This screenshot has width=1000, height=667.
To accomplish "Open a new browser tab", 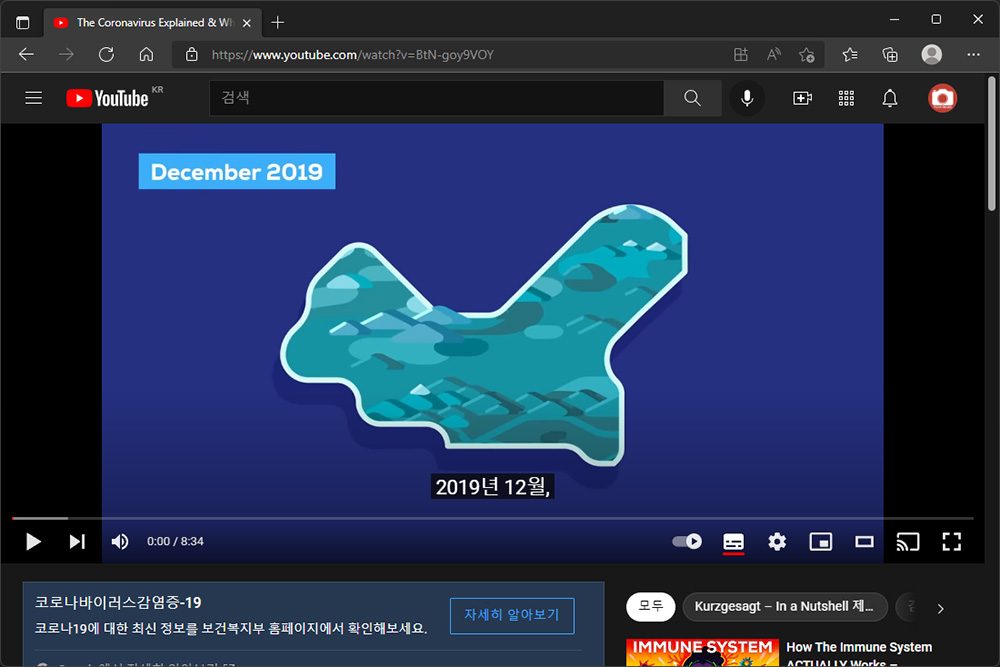I will tap(277, 23).
